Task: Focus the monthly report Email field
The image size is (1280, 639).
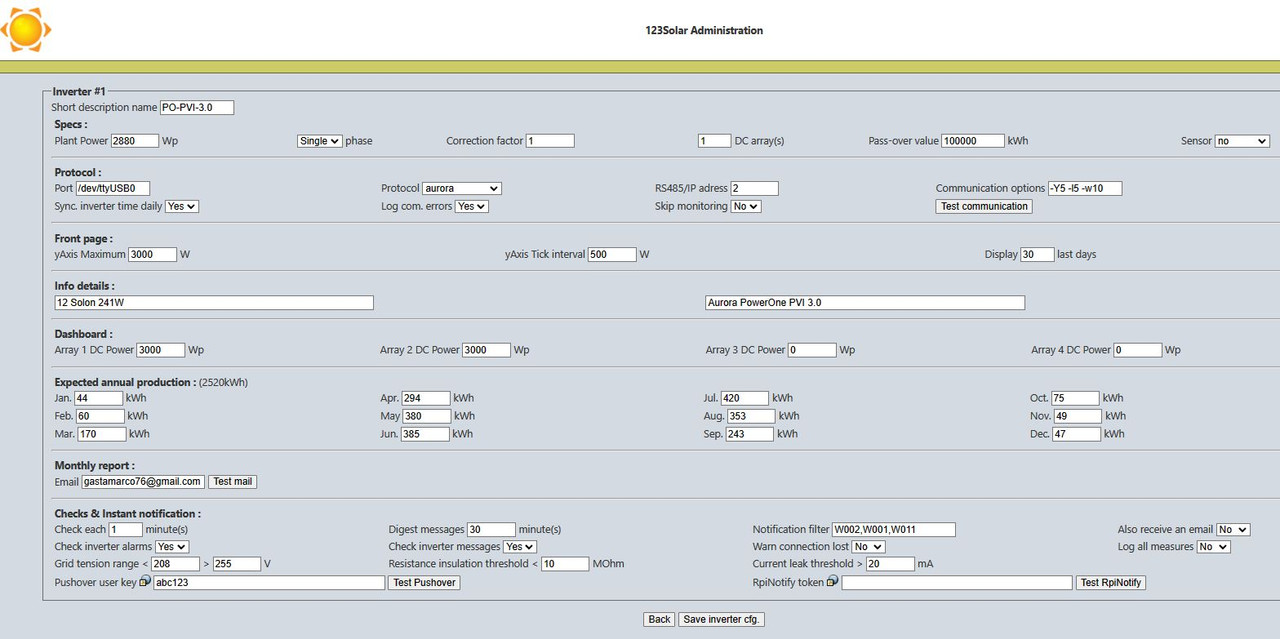Action: coord(143,481)
